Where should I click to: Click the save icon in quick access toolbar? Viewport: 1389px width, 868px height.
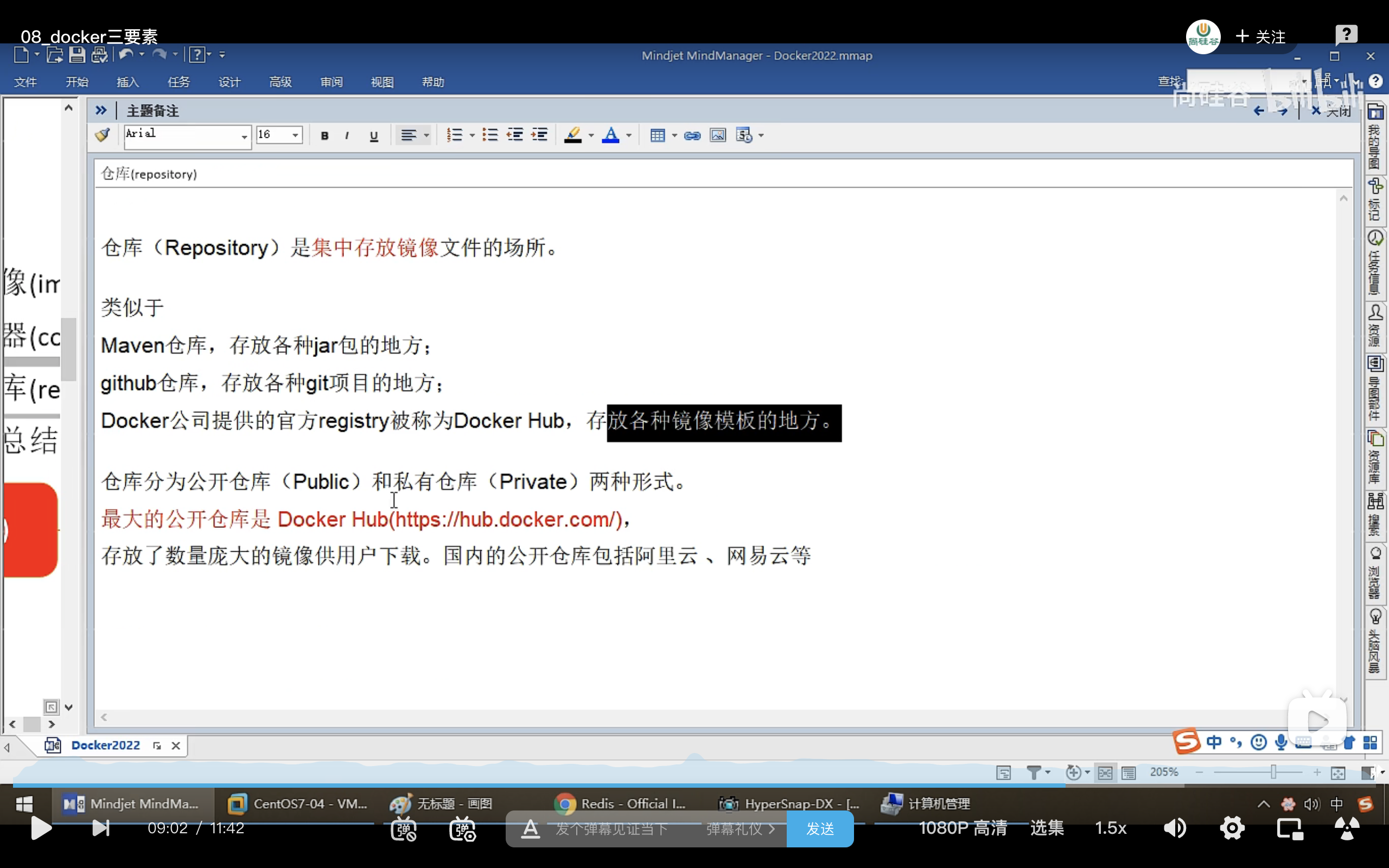(x=77, y=55)
